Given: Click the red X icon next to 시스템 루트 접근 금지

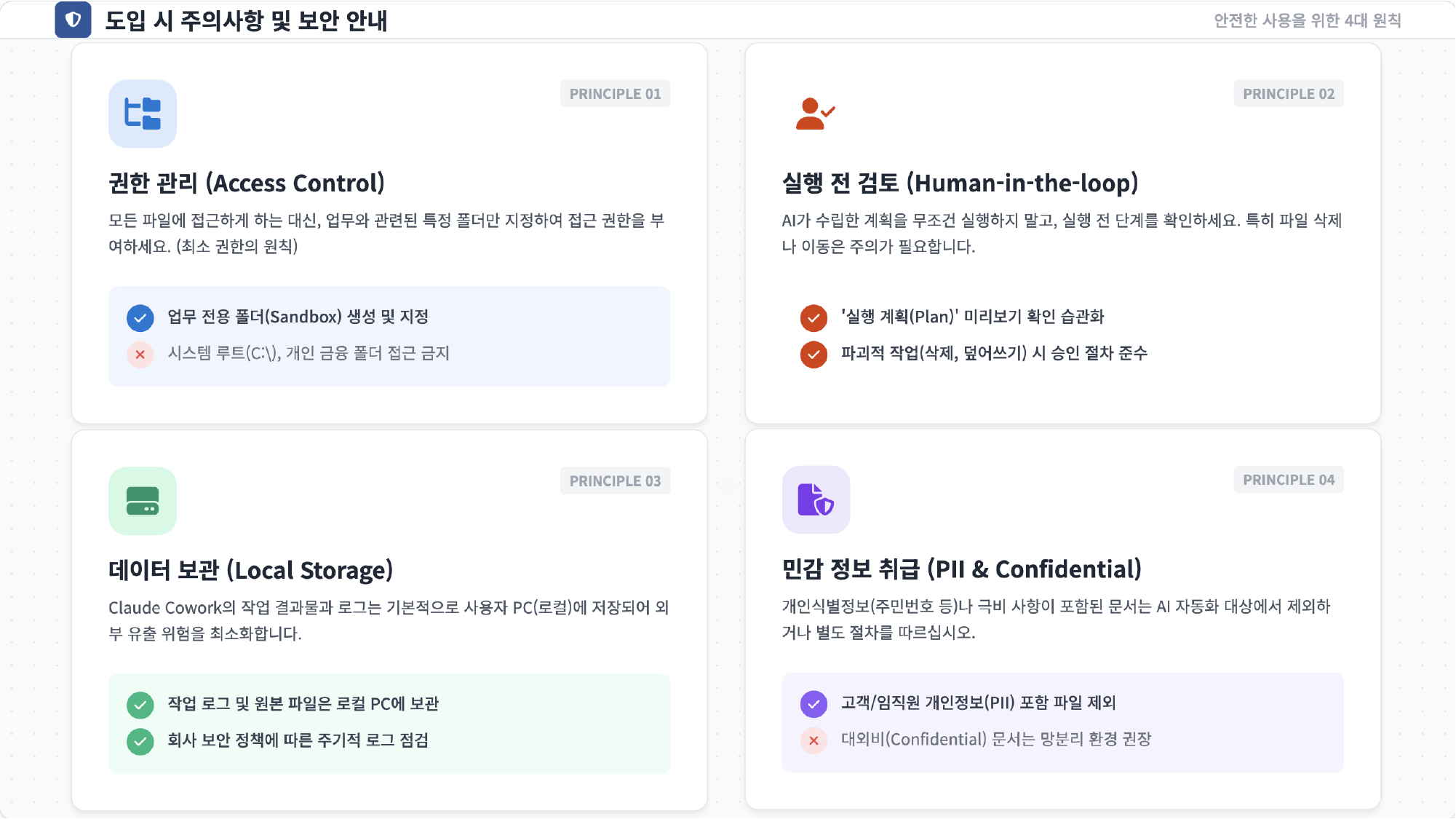Looking at the screenshot, I should pos(140,355).
